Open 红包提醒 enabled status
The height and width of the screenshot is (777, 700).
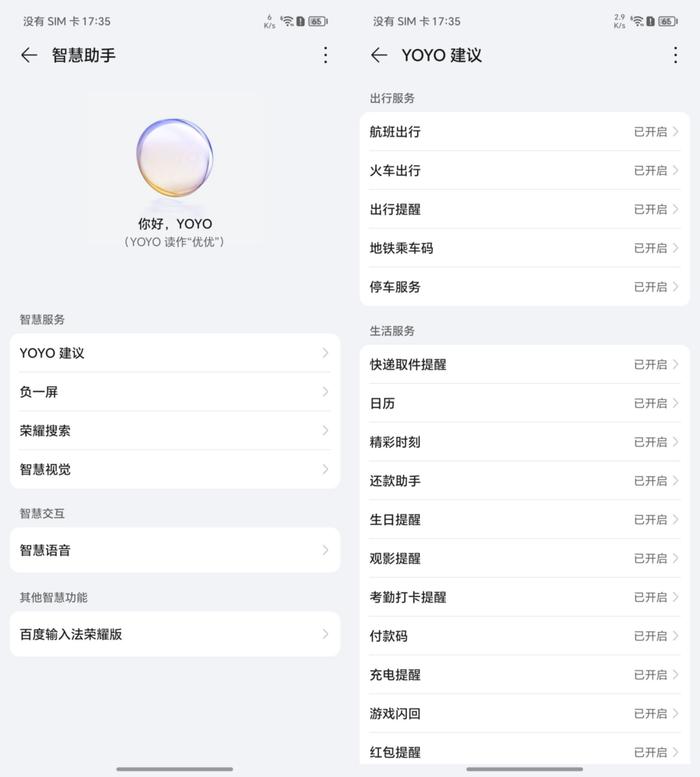tap(655, 752)
